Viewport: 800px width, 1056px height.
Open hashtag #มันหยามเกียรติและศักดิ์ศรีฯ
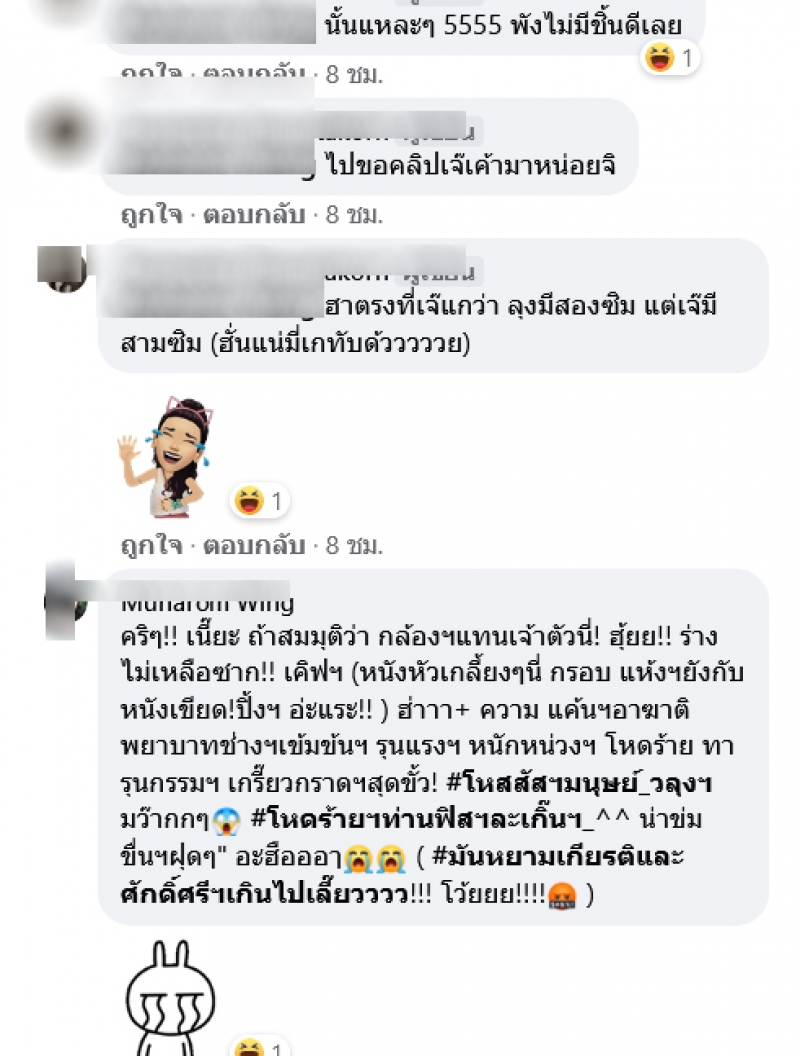pyautogui.click(x=401, y=875)
